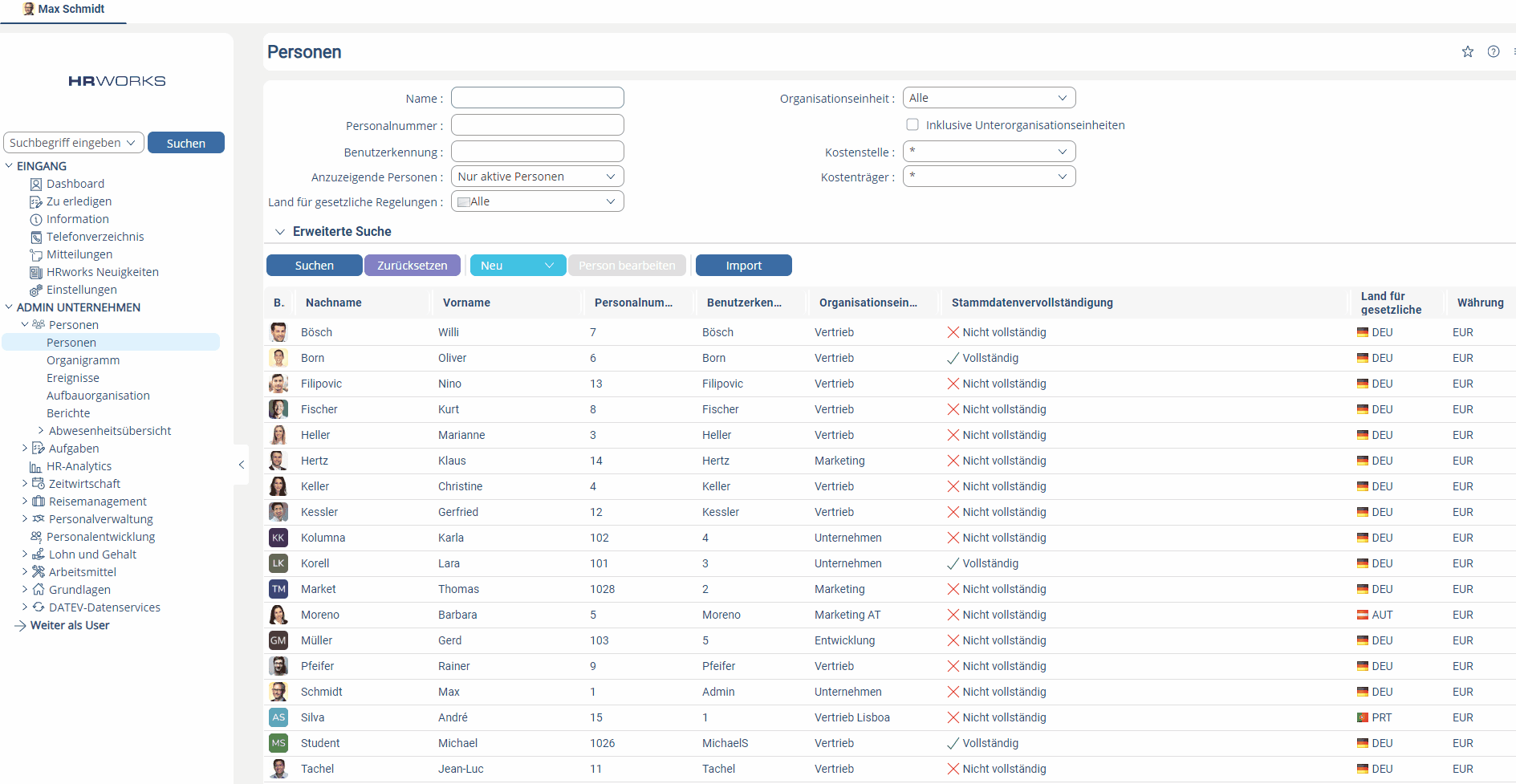This screenshot has width=1516, height=784.
Task: Collapse the Erweiterte Suche section
Action: click(x=280, y=232)
